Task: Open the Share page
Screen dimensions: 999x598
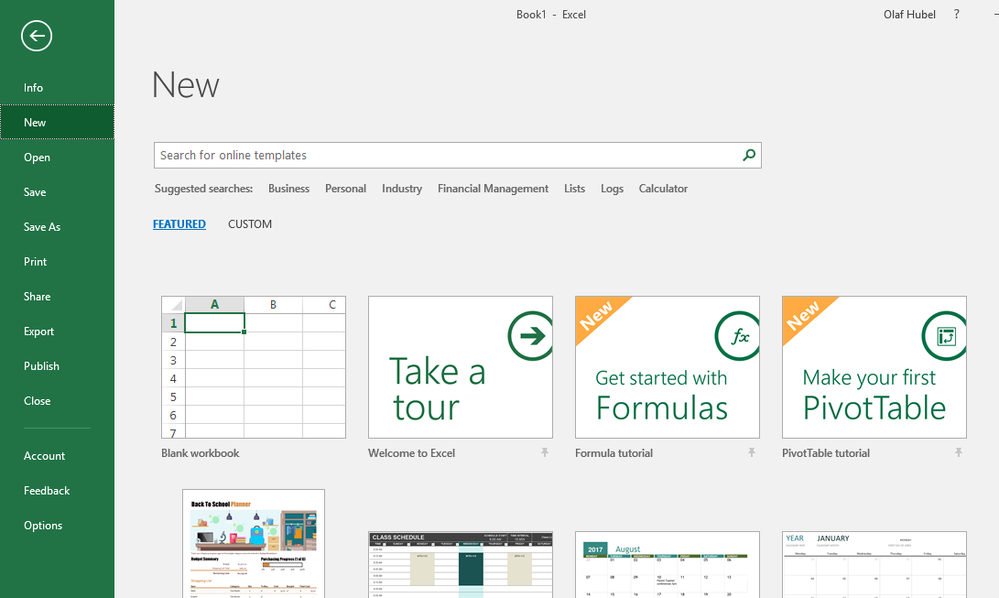Action: 57,297
